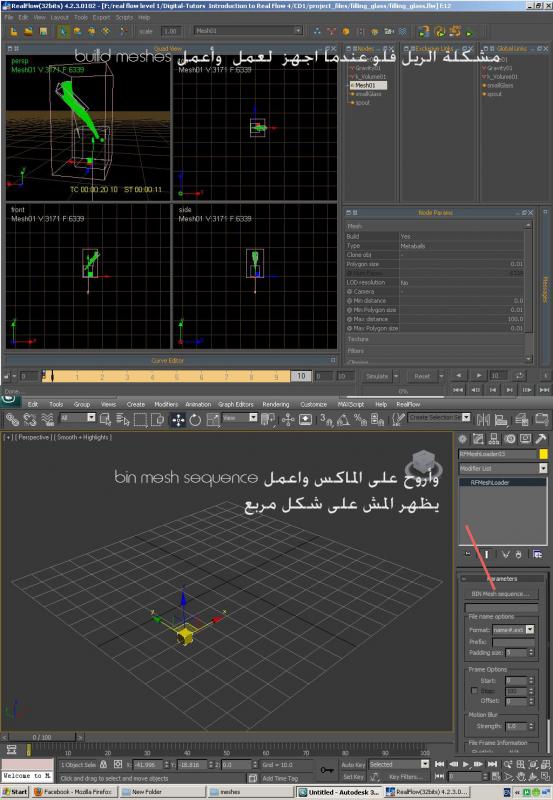The width and height of the screenshot is (553, 800).
Task: Click the yellow object color swatch
Action: tap(543, 454)
